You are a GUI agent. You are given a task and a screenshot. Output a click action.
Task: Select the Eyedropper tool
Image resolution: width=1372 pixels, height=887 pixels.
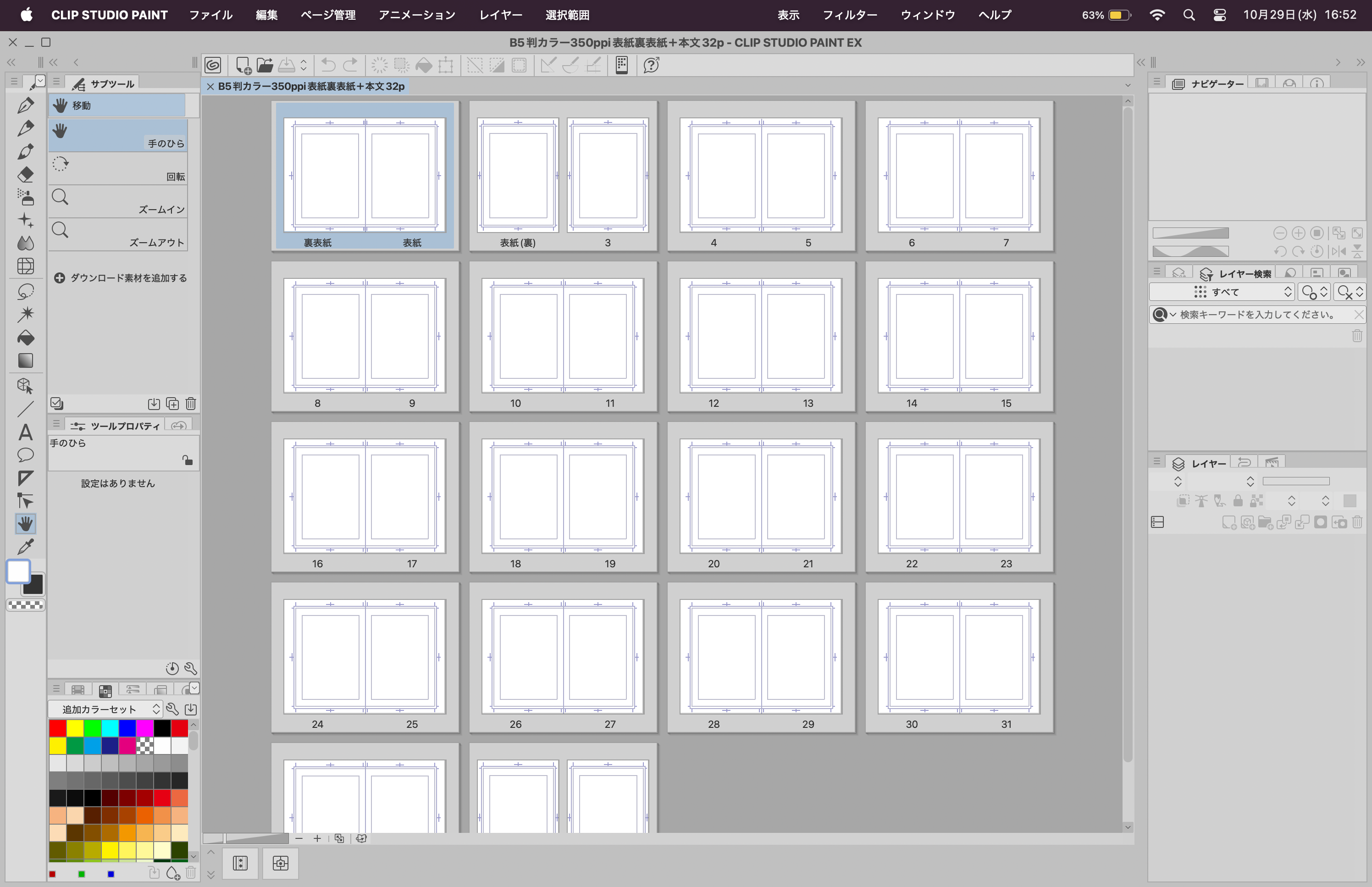point(25,547)
